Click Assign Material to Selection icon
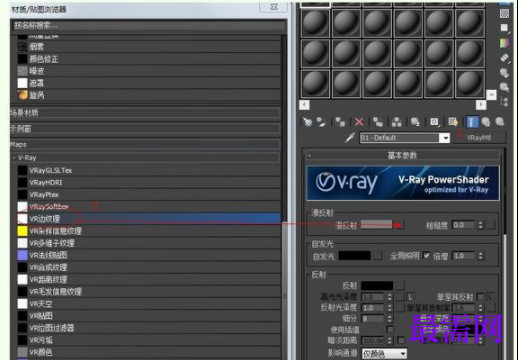521x360 pixels. coord(340,122)
